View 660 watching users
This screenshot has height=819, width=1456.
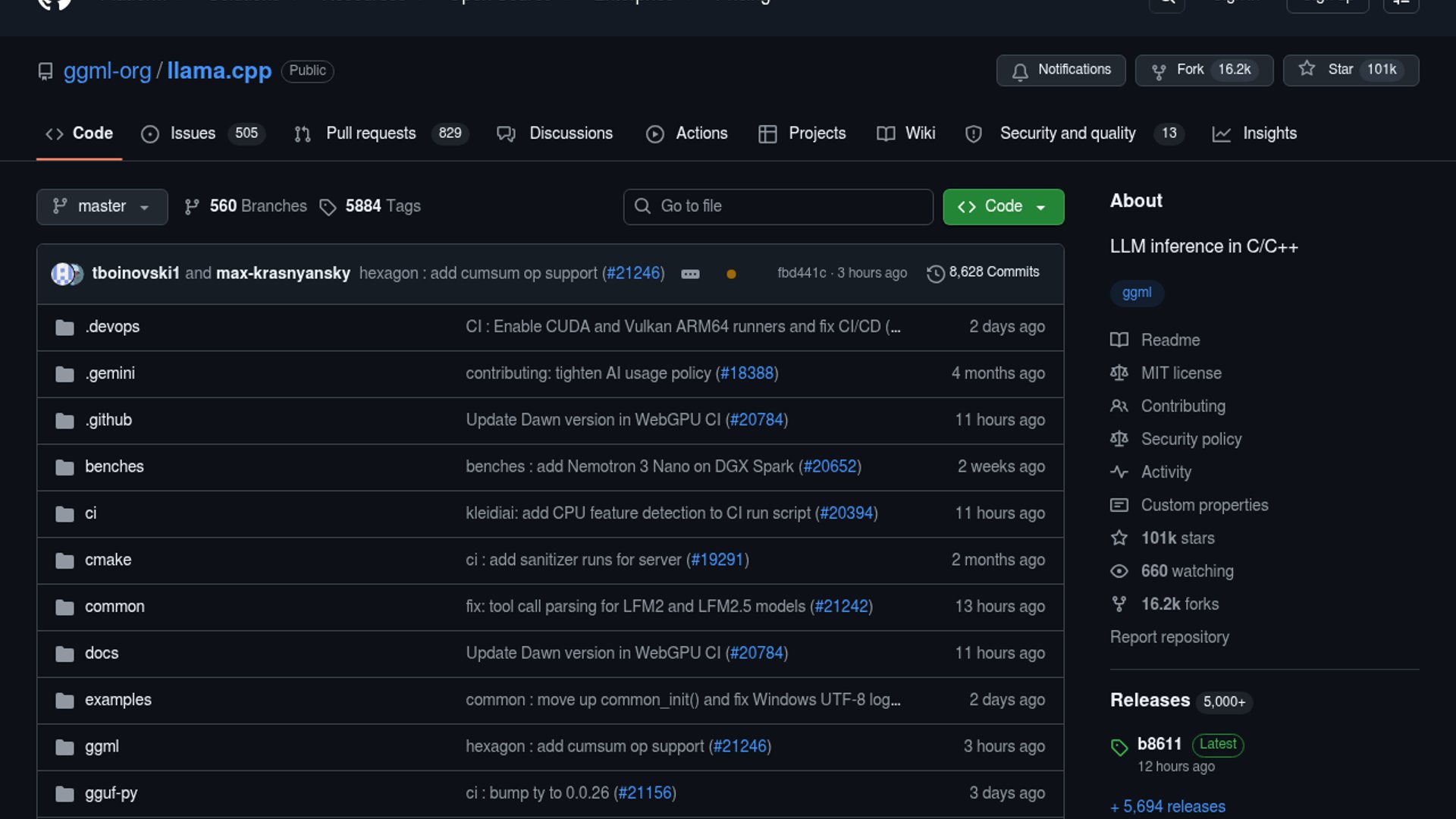(x=1187, y=571)
